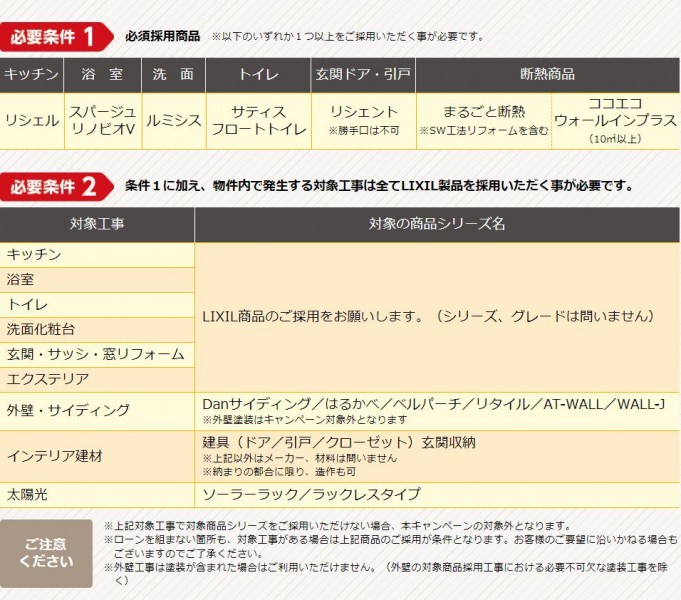Select the 外壁・サイディング row
This screenshot has width=681, height=600.
click(97, 411)
